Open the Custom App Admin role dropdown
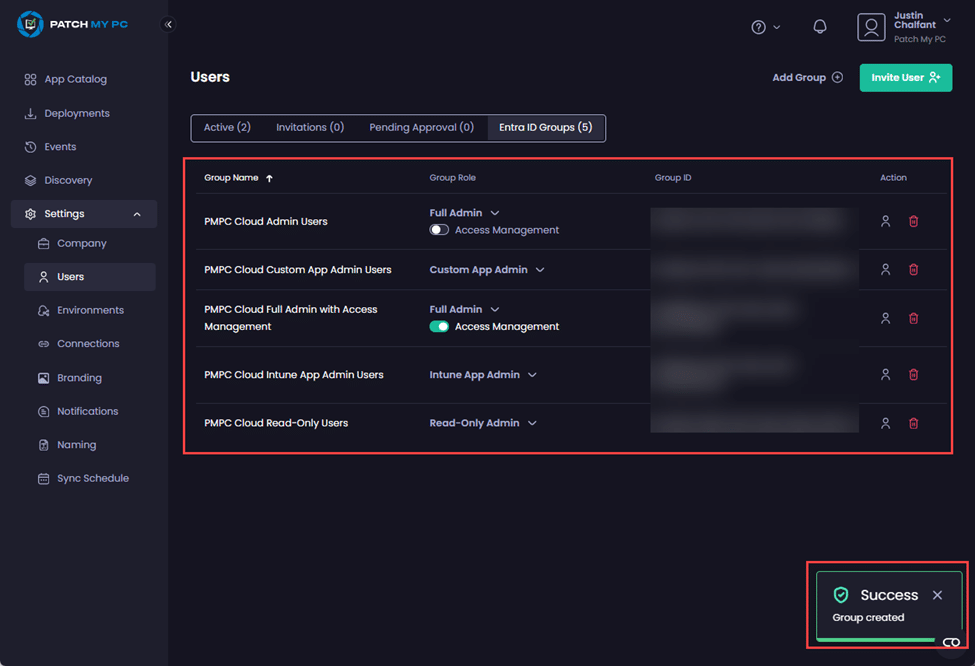The image size is (975, 666). [487, 270]
